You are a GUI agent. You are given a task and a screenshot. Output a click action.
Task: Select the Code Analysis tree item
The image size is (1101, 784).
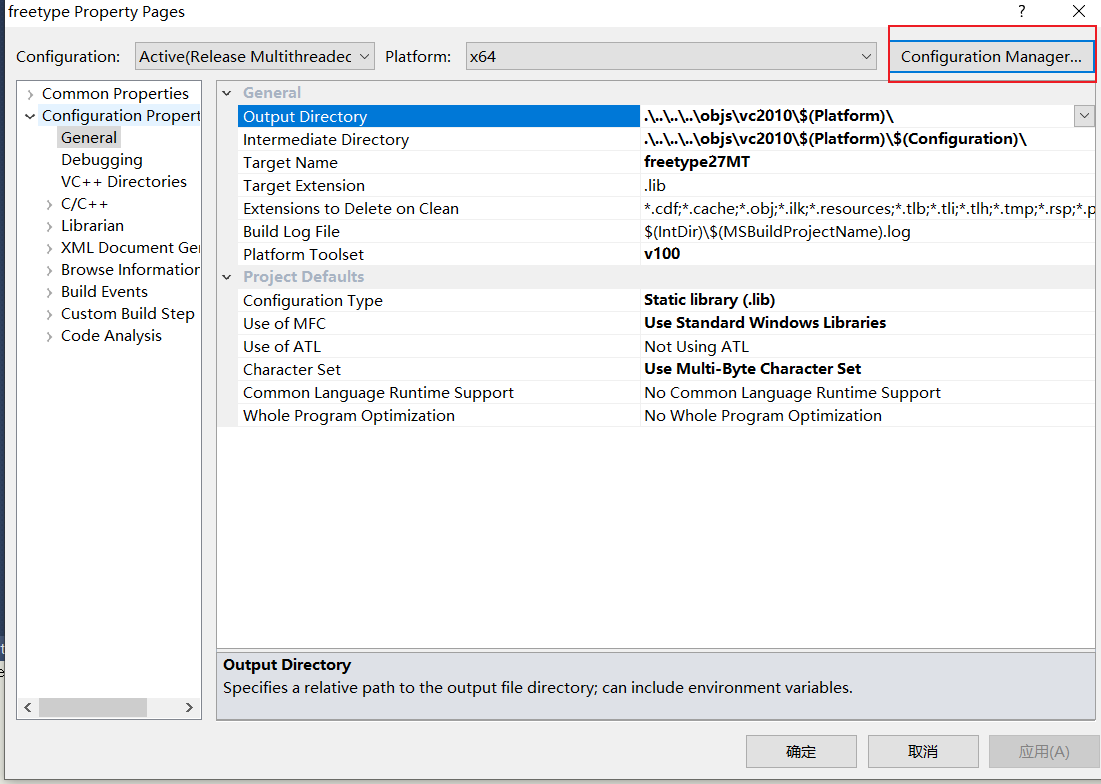(111, 336)
